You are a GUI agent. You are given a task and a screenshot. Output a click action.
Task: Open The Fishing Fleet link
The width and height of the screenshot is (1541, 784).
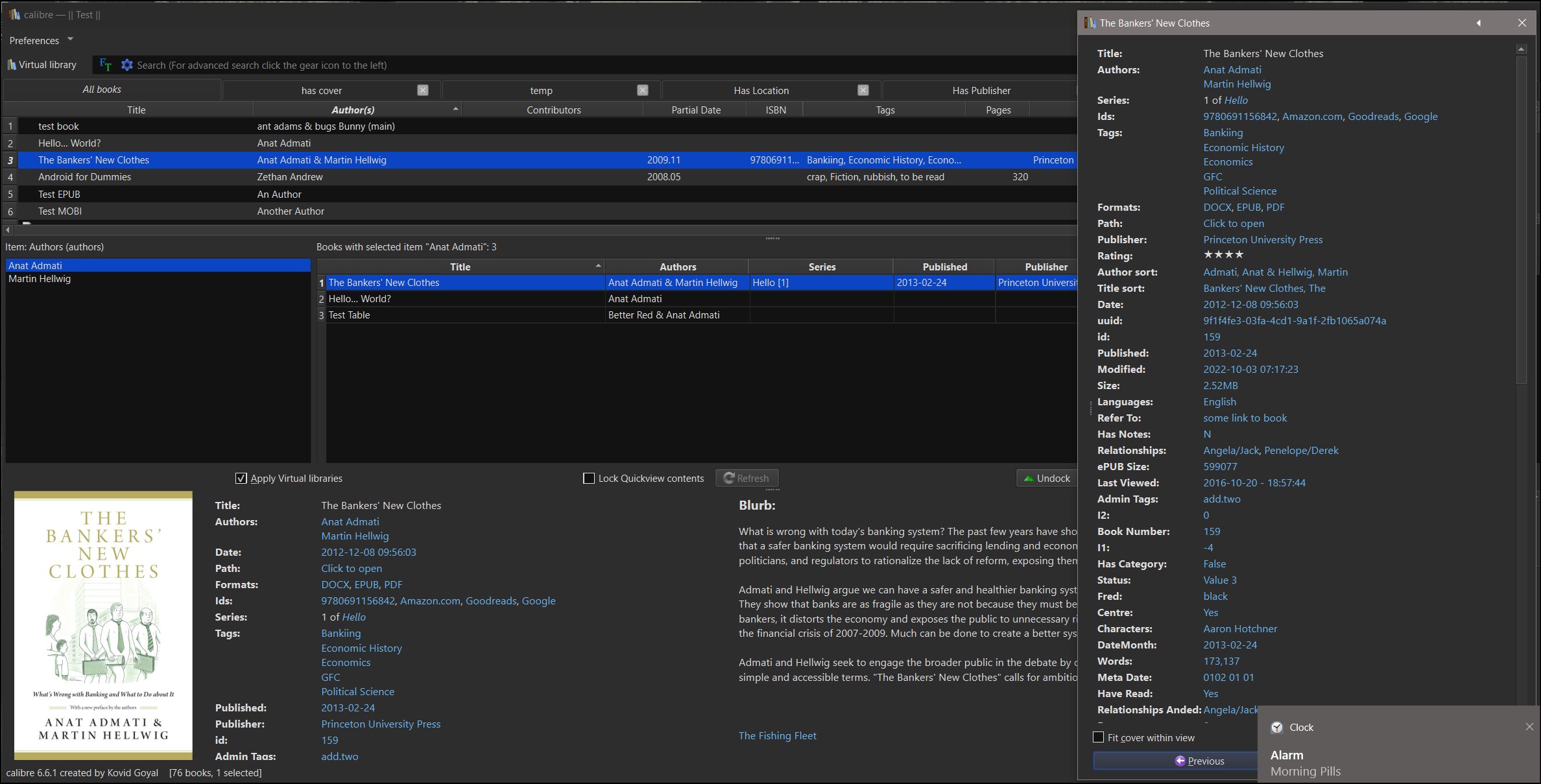pos(777,735)
